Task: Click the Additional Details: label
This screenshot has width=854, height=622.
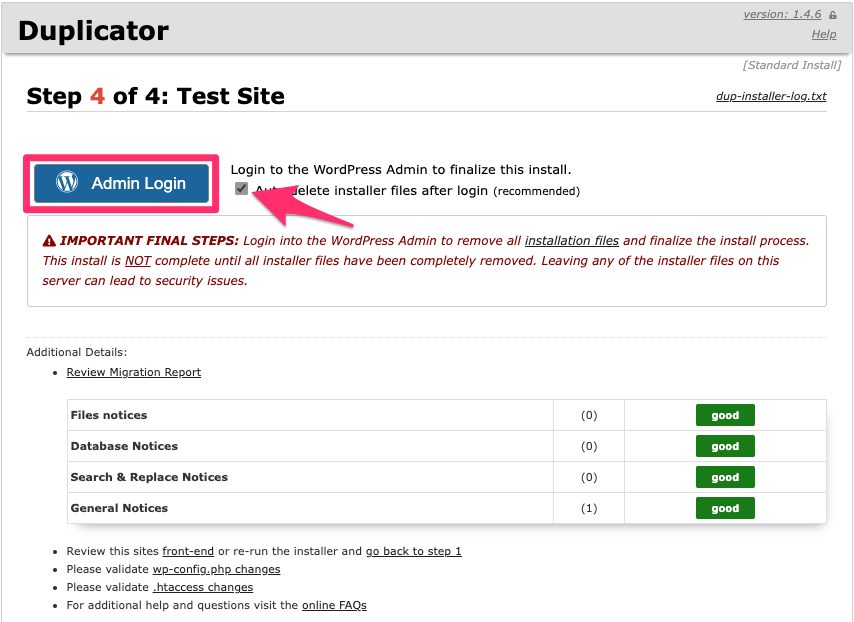Action: click(x=77, y=352)
